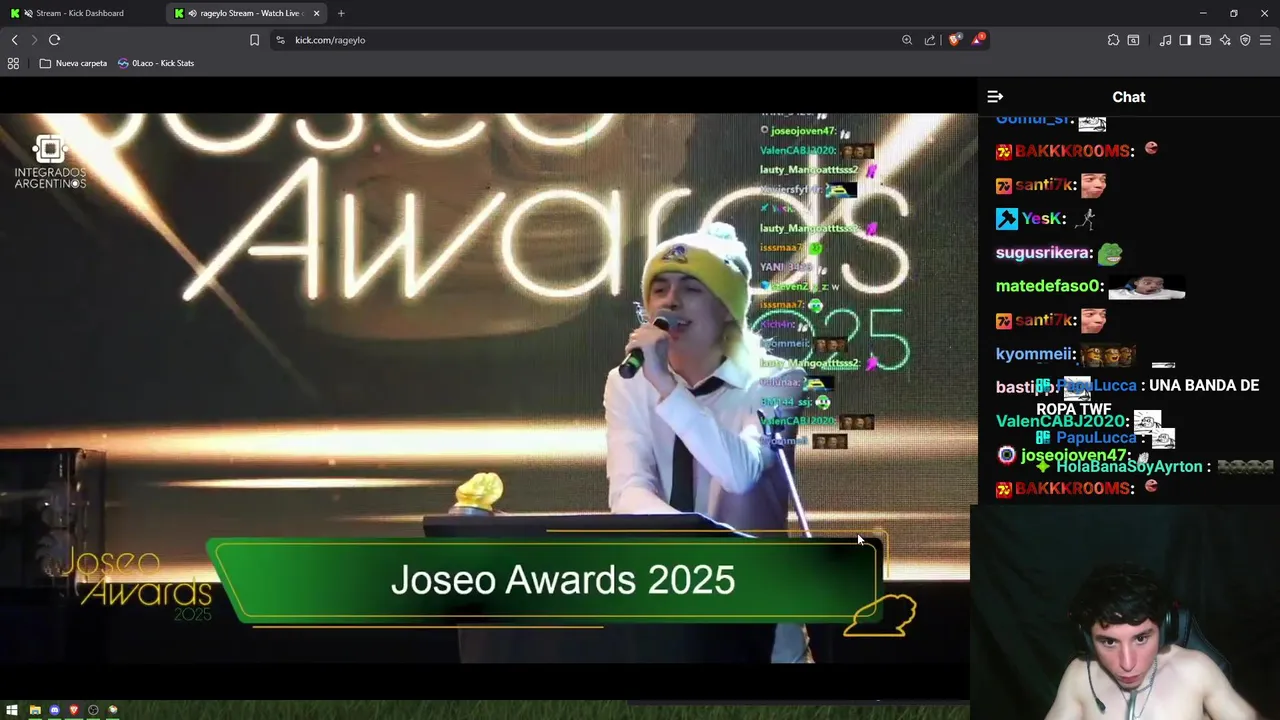Open the 0Laco - Kick Stats bookmark

click(156, 63)
